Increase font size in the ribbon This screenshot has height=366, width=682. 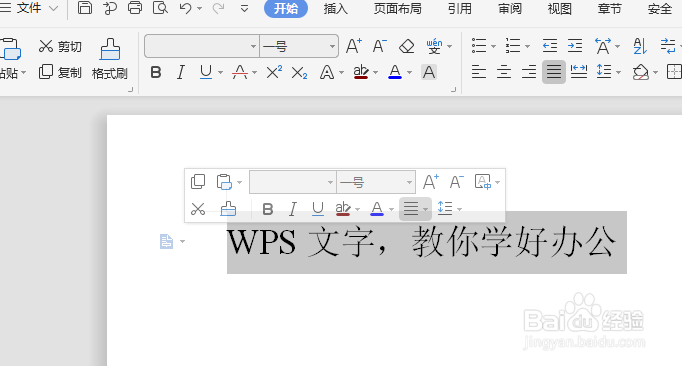(x=354, y=46)
